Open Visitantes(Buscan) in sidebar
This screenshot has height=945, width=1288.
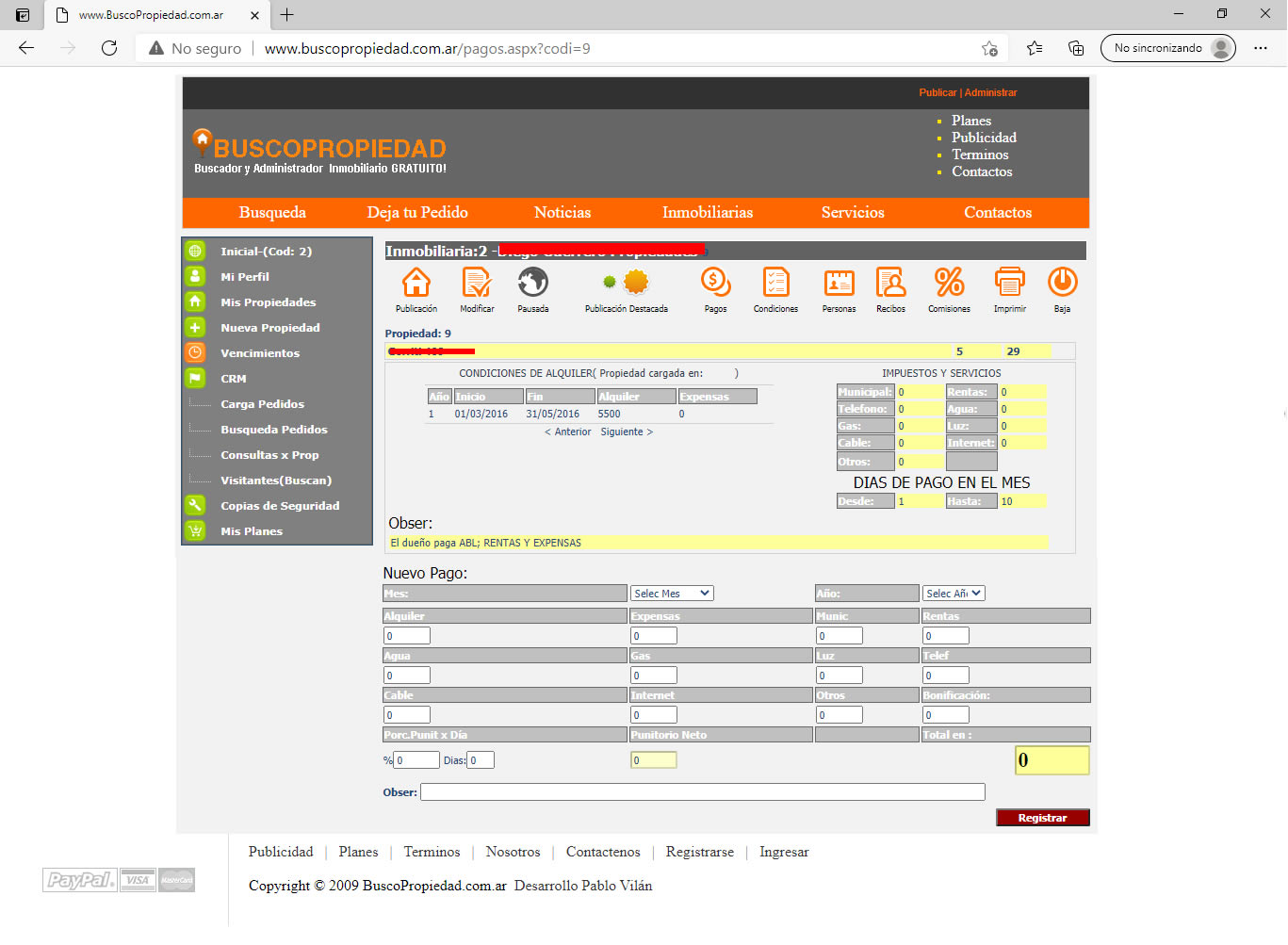276,480
